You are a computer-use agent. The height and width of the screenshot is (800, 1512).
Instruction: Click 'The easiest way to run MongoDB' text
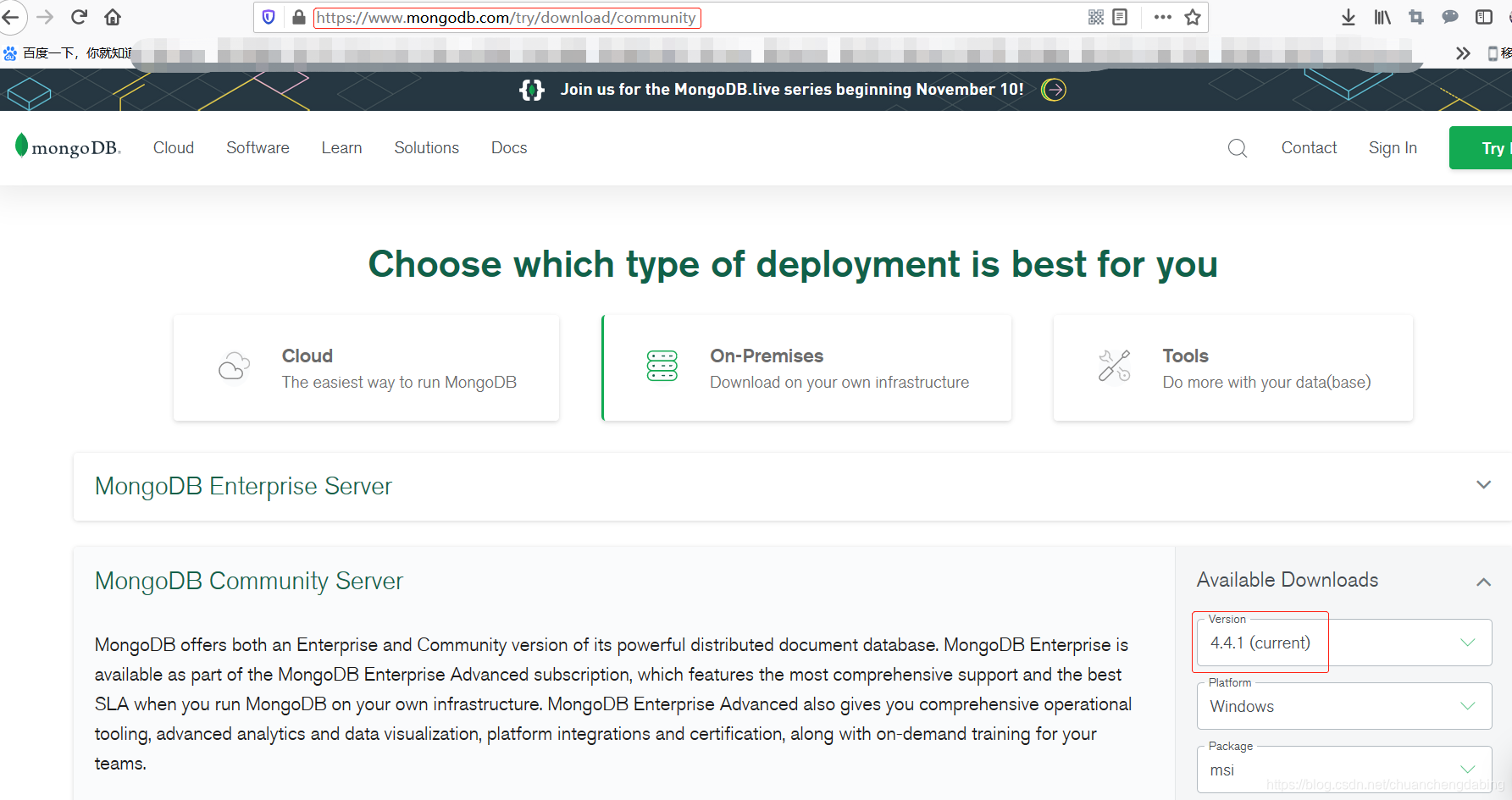click(399, 383)
